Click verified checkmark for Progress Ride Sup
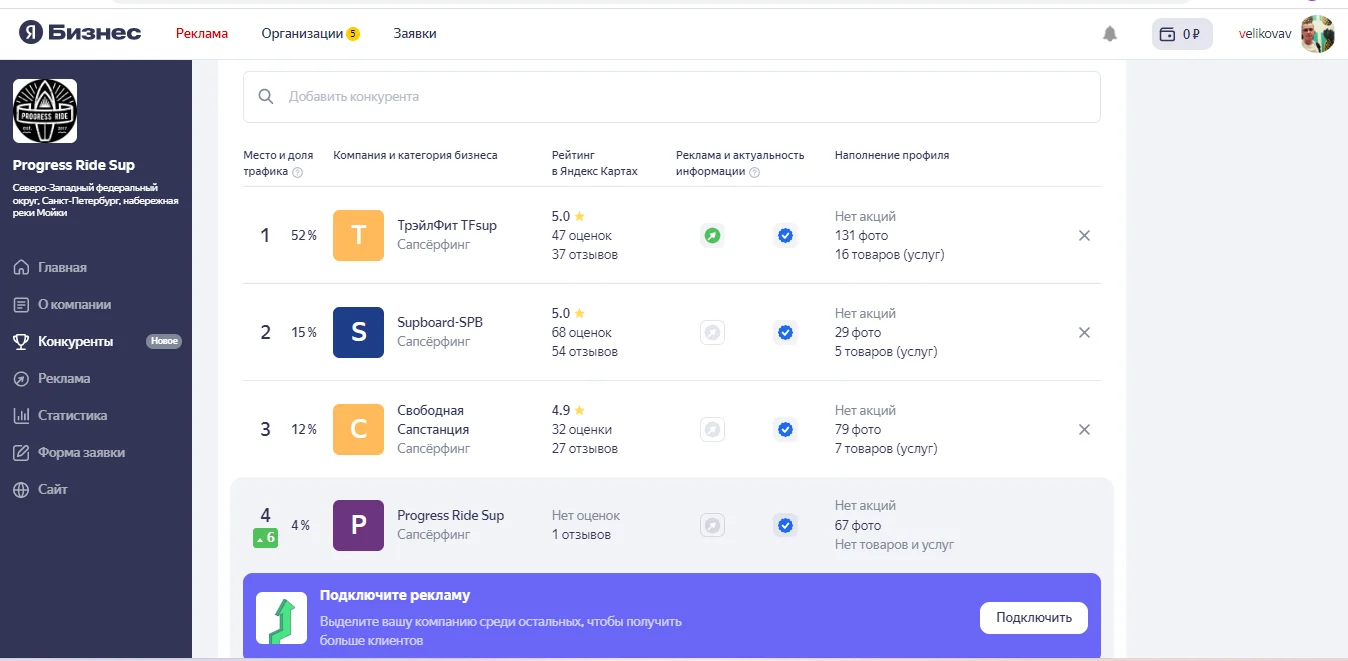This screenshot has width=1348, height=661. click(785, 526)
